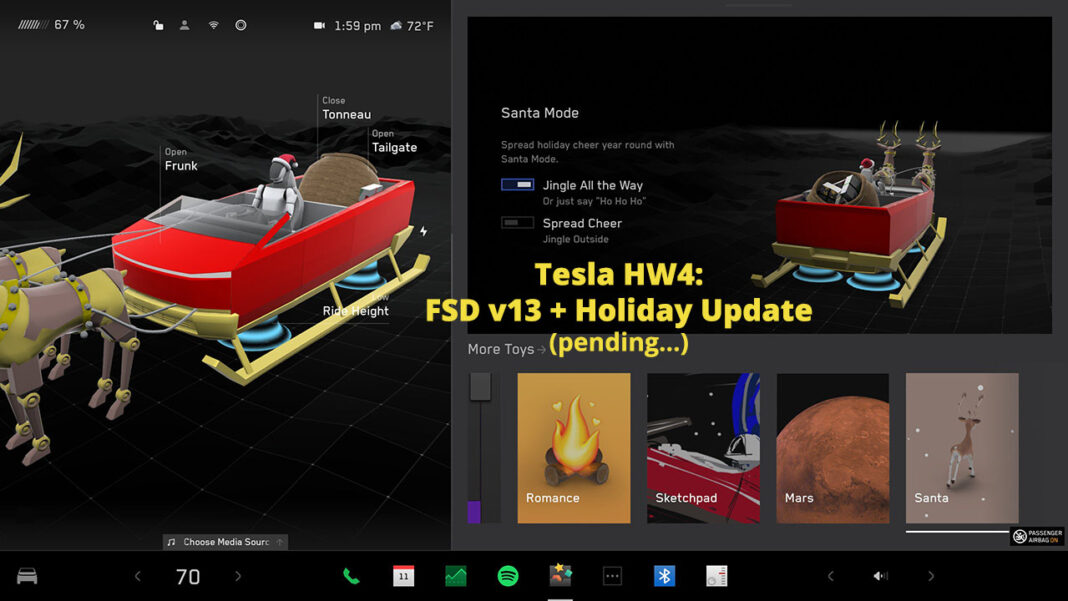This screenshot has width=1068, height=601.
Task: Launch Spotify from the app launcher
Action: [507, 575]
